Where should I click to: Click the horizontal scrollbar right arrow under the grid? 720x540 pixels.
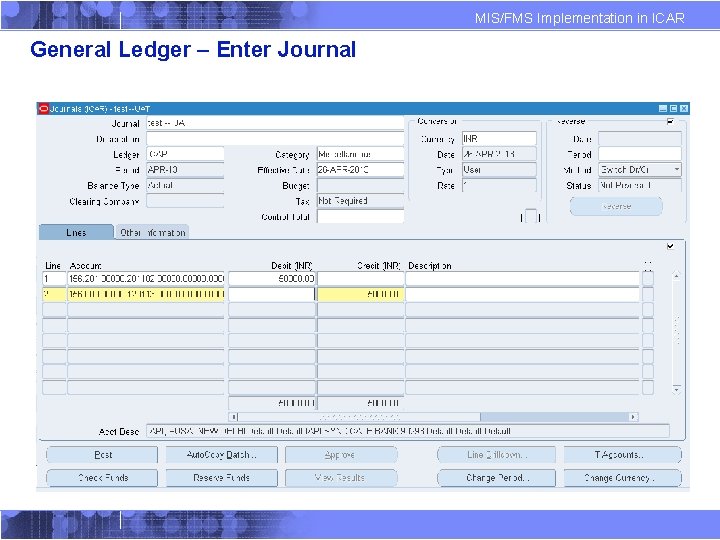coord(634,417)
